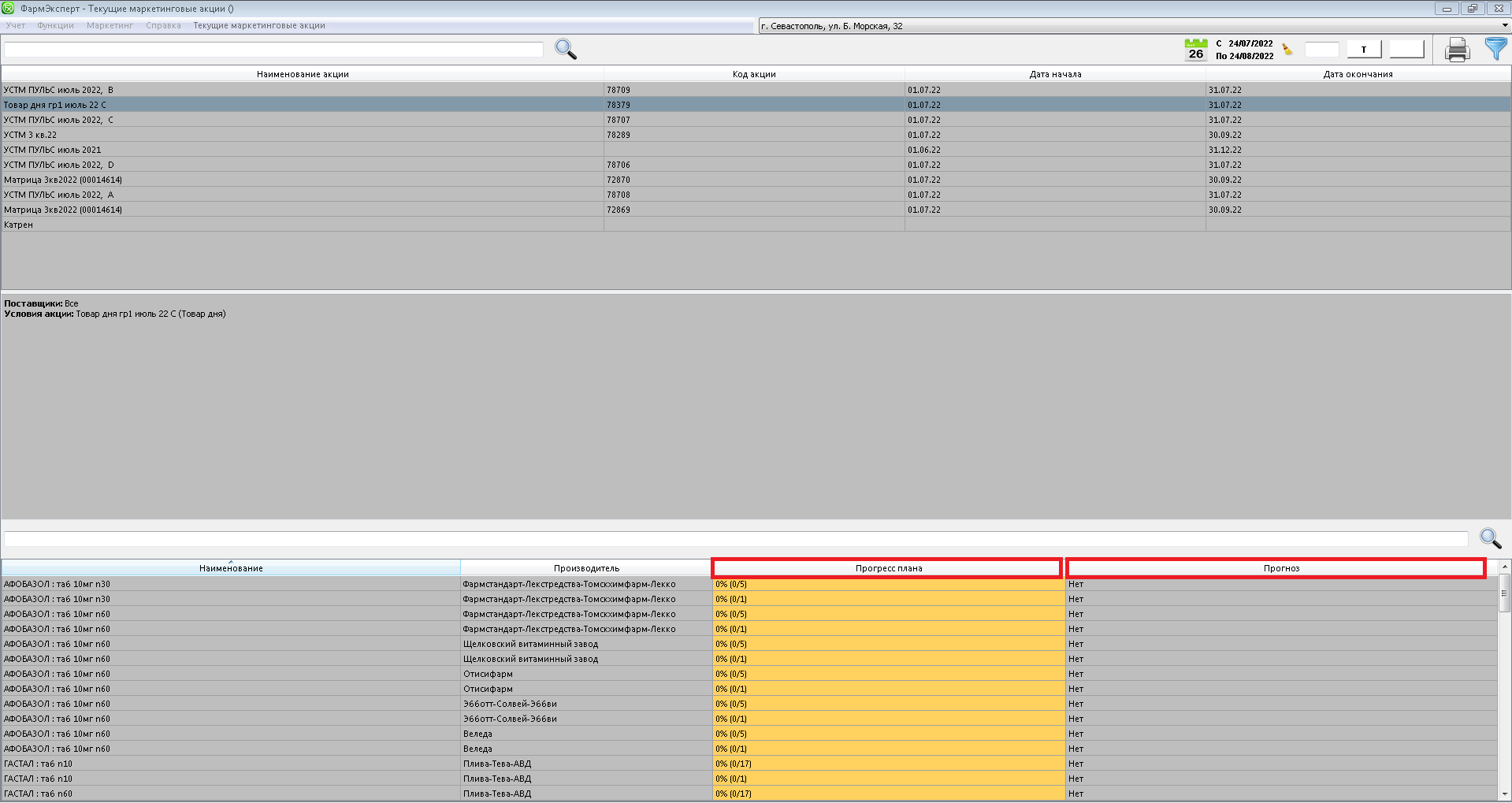The image size is (1512, 803).
Task: Expand the Севастополь address dropdown
Action: (x=1504, y=26)
